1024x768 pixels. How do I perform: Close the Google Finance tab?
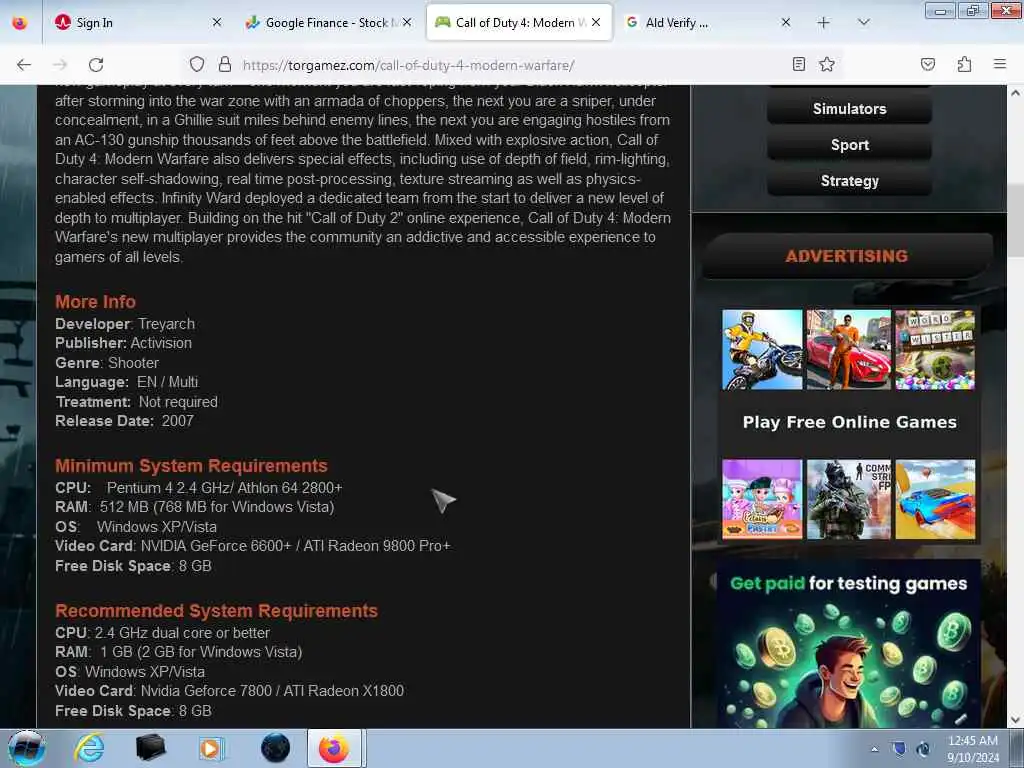tap(407, 23)
